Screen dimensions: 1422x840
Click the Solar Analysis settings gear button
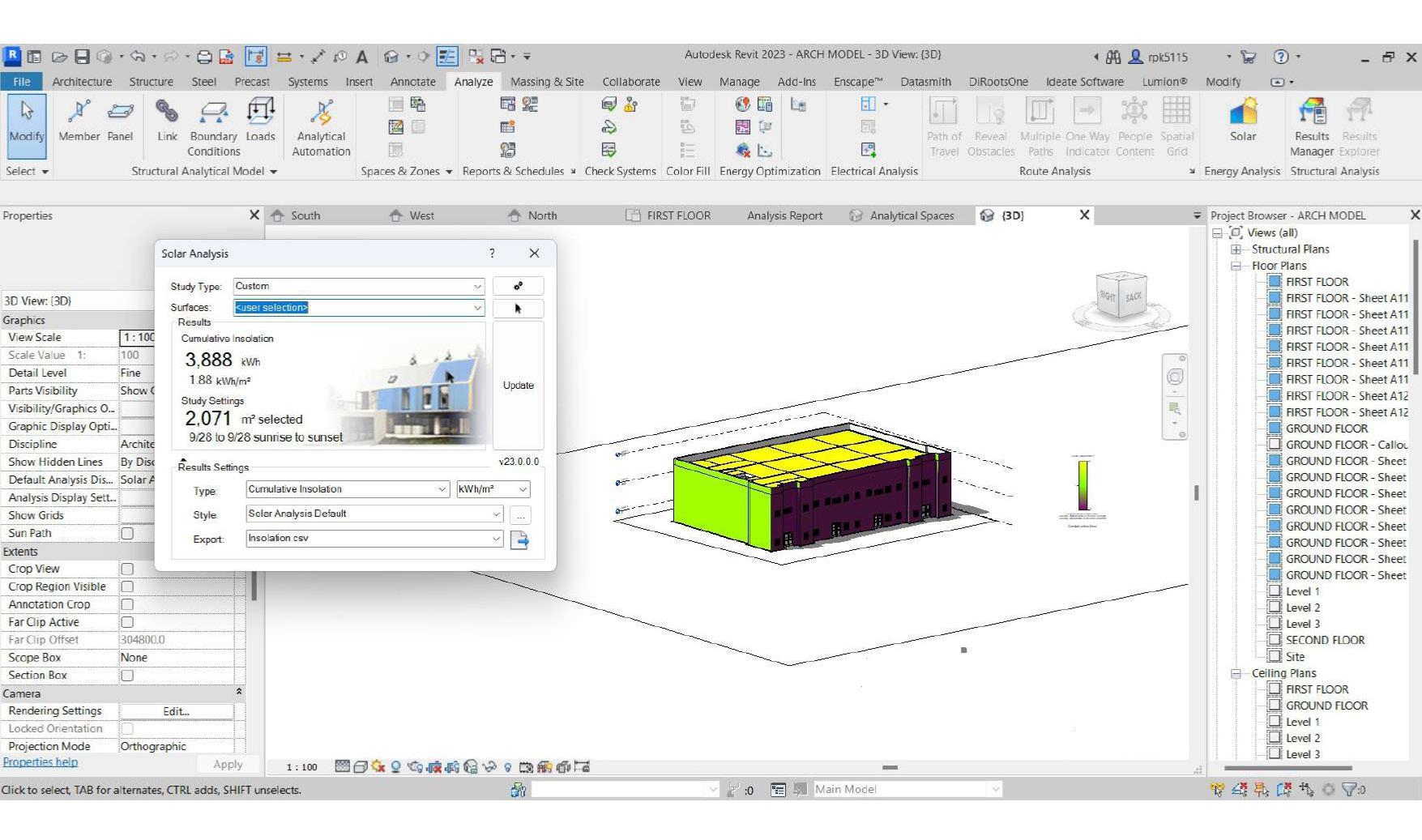(x=518, y=286)
